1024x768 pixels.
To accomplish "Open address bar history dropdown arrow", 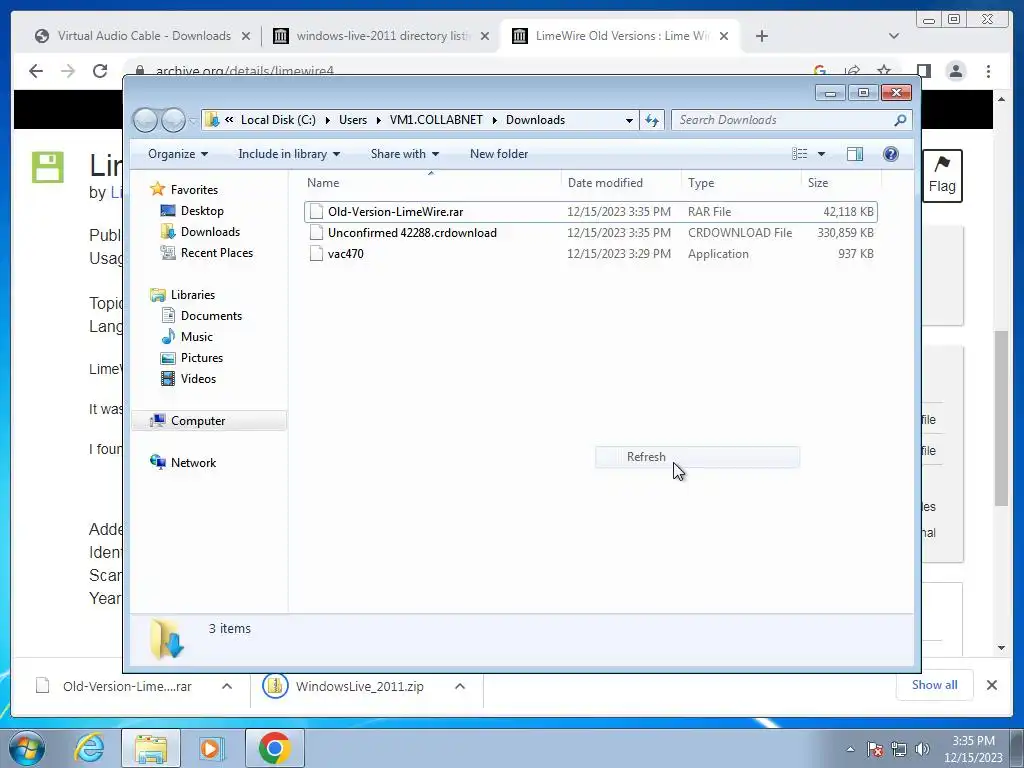I will click(x=629, y=120).
